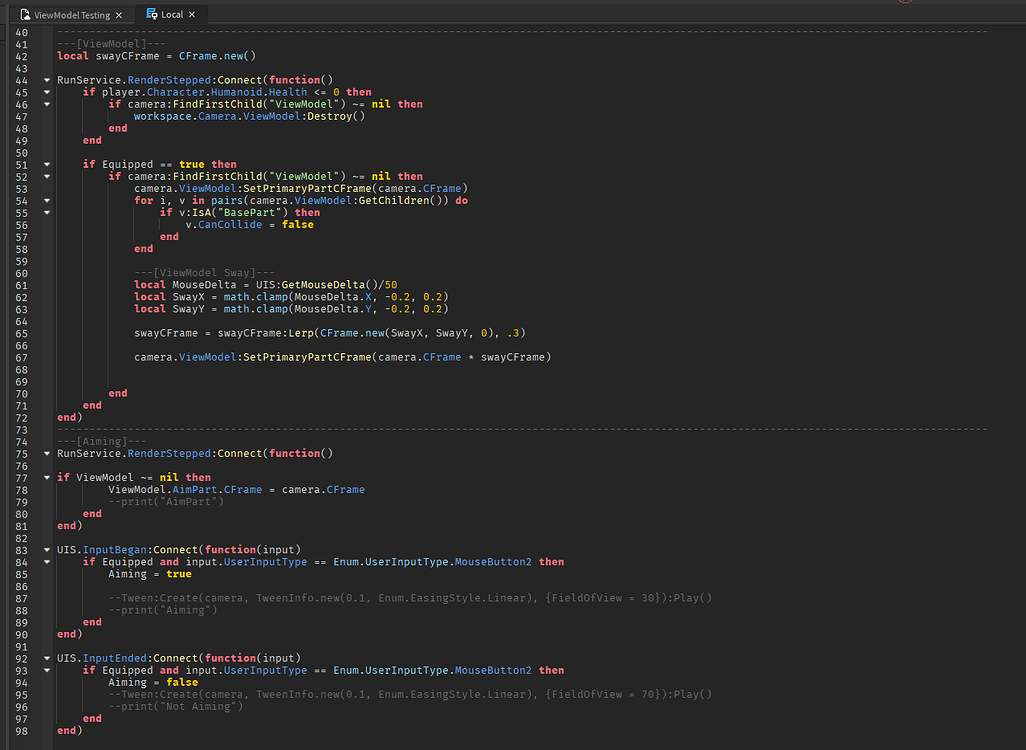Fold the for loop on line 54

[47, 200]
